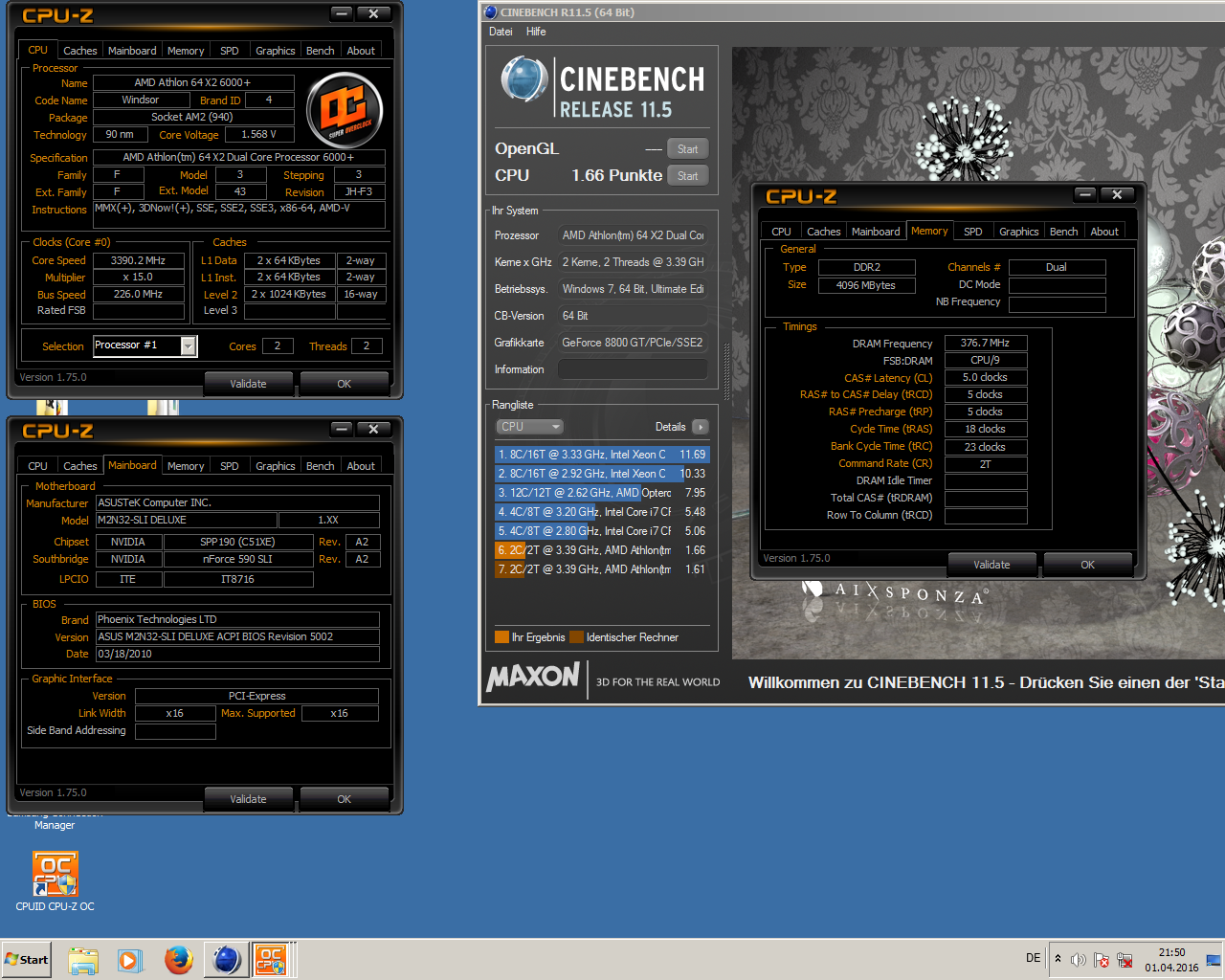Open the Action Center flag in the tray

coord(1102,960)
